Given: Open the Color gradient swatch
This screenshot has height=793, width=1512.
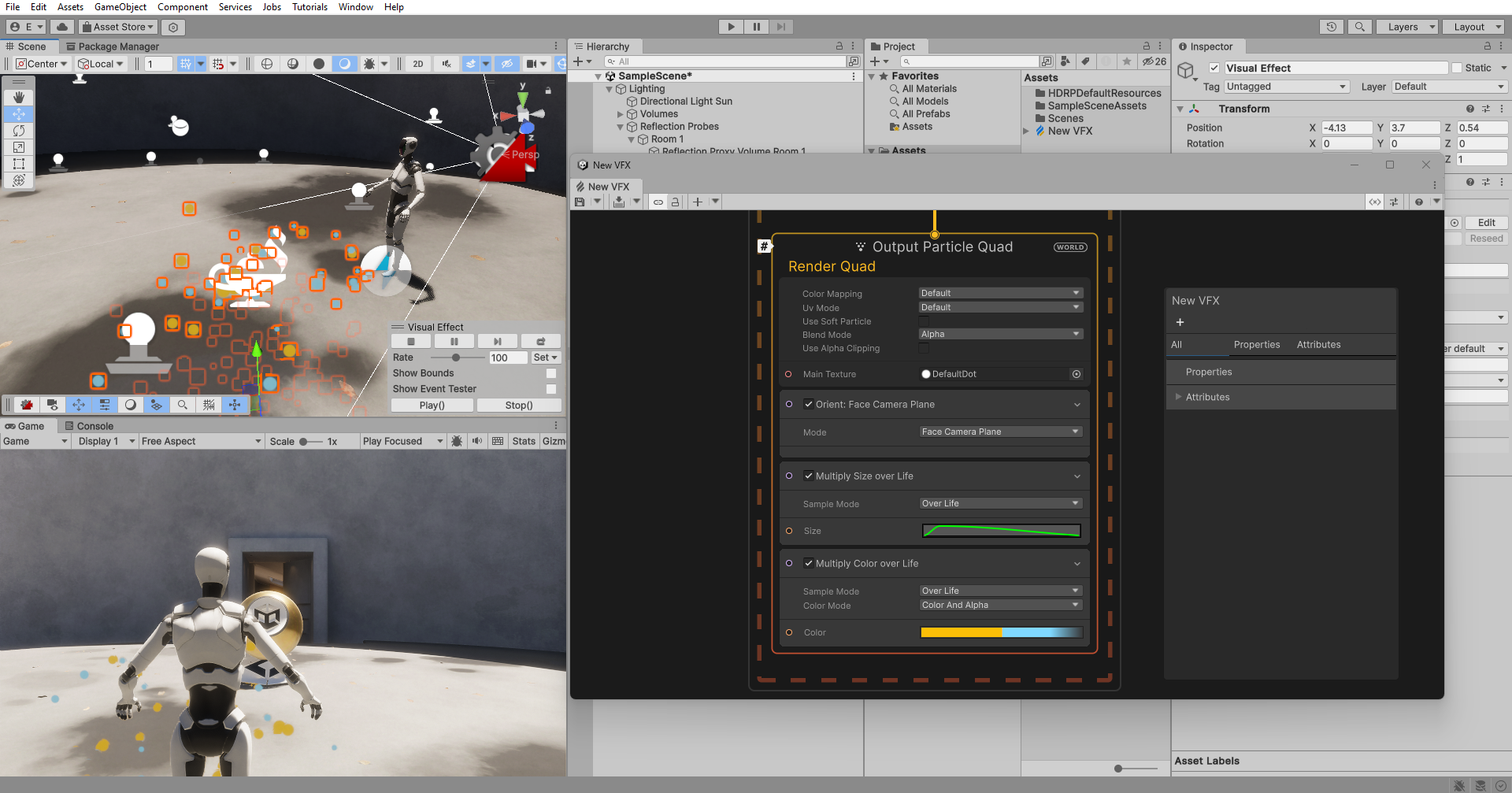Looking at the screenshot, I should (x=1002, y=632).
